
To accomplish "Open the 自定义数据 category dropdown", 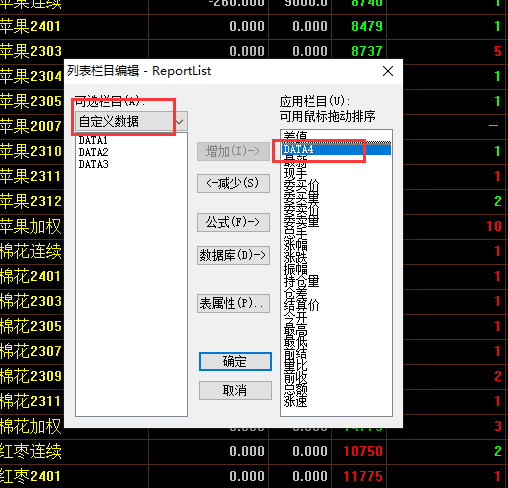I will coord(132,121).
